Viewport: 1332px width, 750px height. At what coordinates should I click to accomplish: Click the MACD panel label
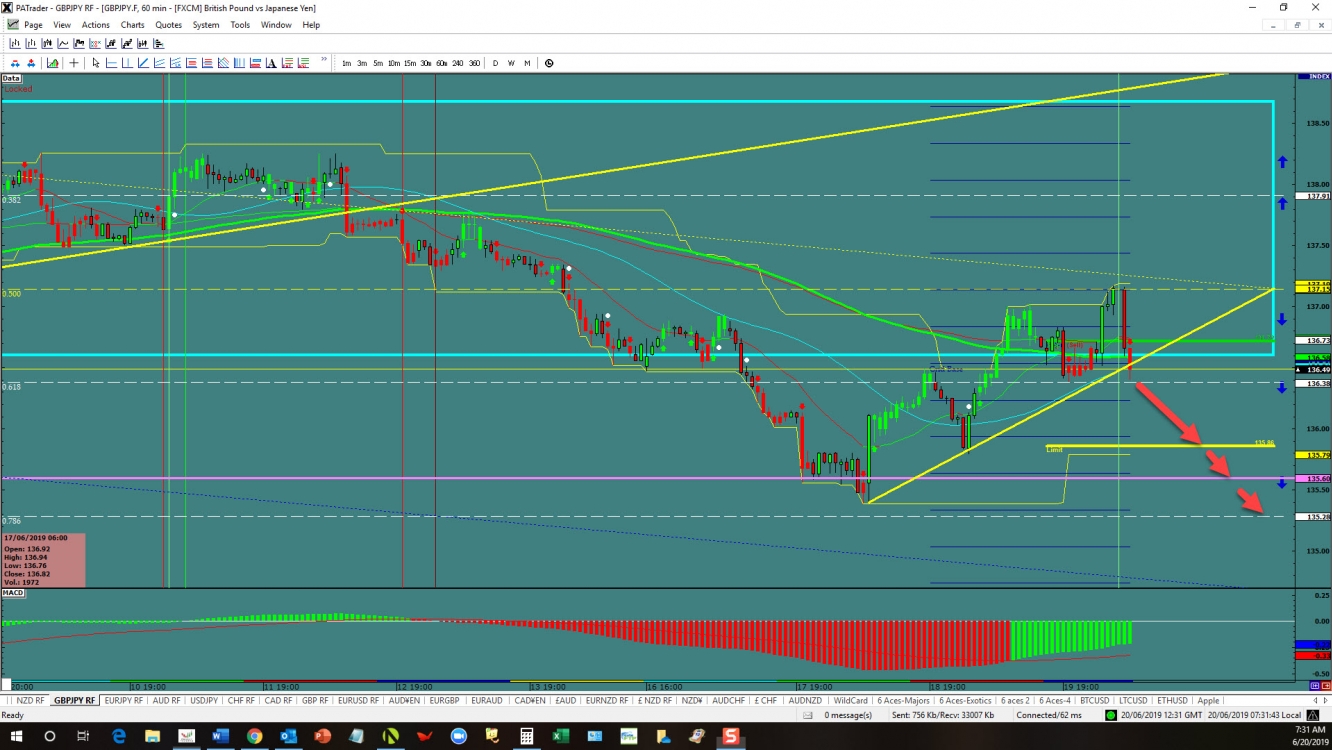tap(13, 593)
